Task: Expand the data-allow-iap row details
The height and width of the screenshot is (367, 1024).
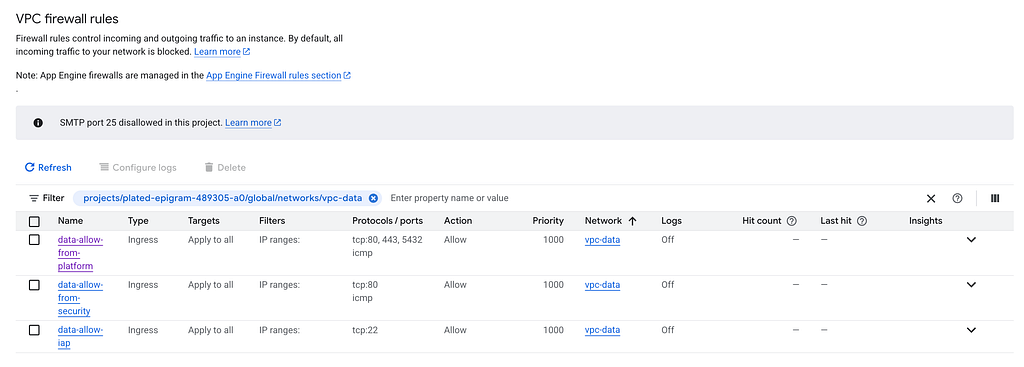Action: pos(971,330)
